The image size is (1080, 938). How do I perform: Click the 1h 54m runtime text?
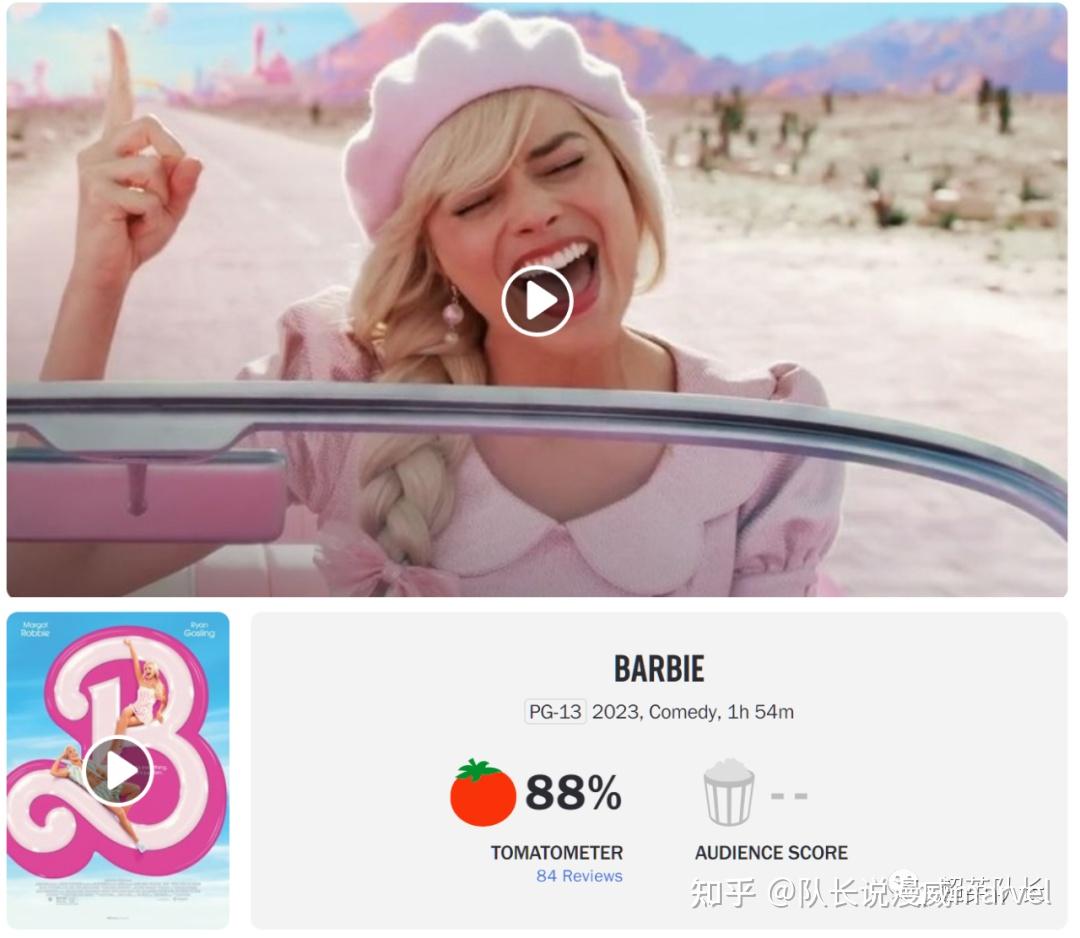click(x=761, y=711)
